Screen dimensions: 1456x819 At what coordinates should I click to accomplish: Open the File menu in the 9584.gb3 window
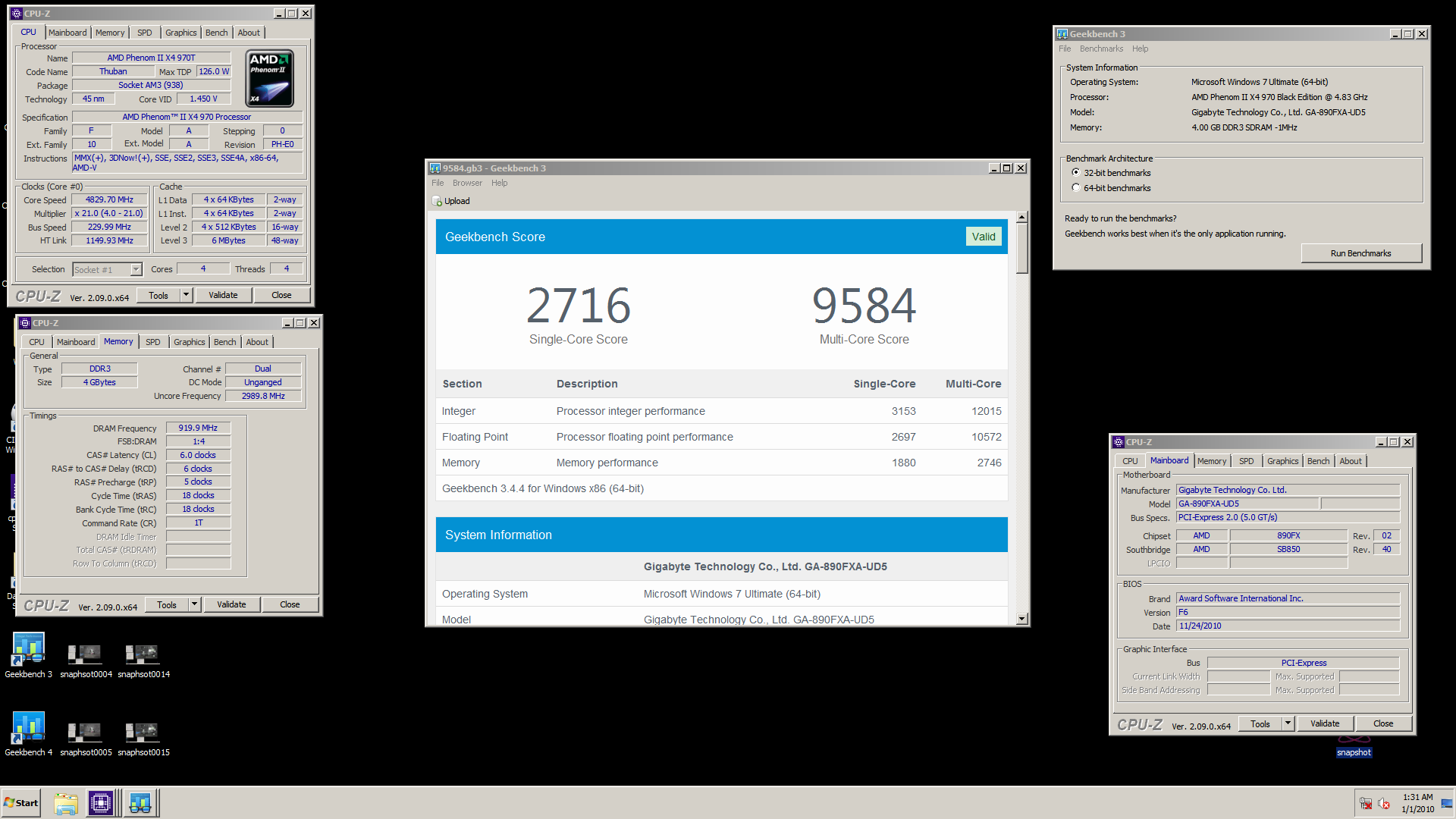click(438, 183)
